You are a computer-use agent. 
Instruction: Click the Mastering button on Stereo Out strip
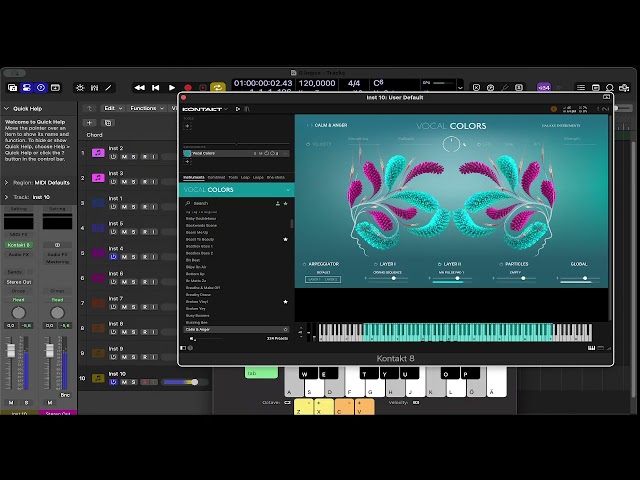pyautogui.click(x=57, y=262)
